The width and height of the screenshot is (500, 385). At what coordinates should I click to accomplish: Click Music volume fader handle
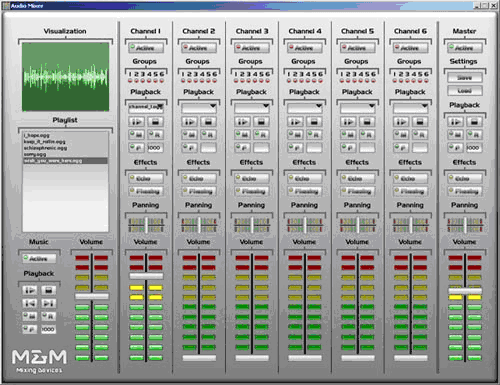pyautogui.click(x=92, y=296)
